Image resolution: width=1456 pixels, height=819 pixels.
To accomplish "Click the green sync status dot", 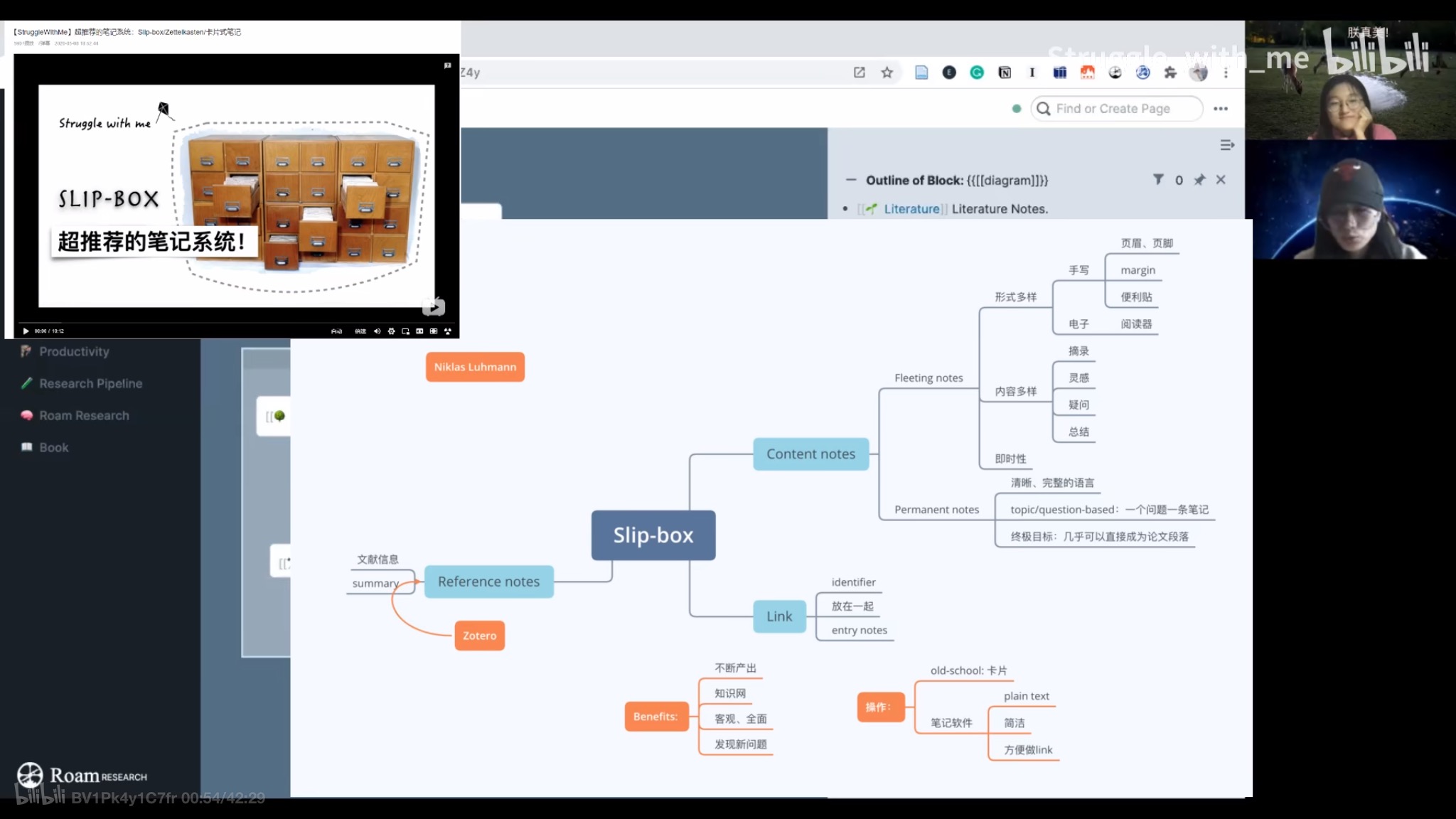I will point(1017,109).
